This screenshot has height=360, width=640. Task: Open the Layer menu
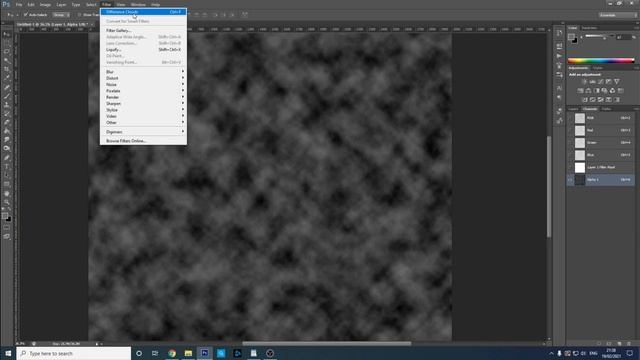click(61, 4)
